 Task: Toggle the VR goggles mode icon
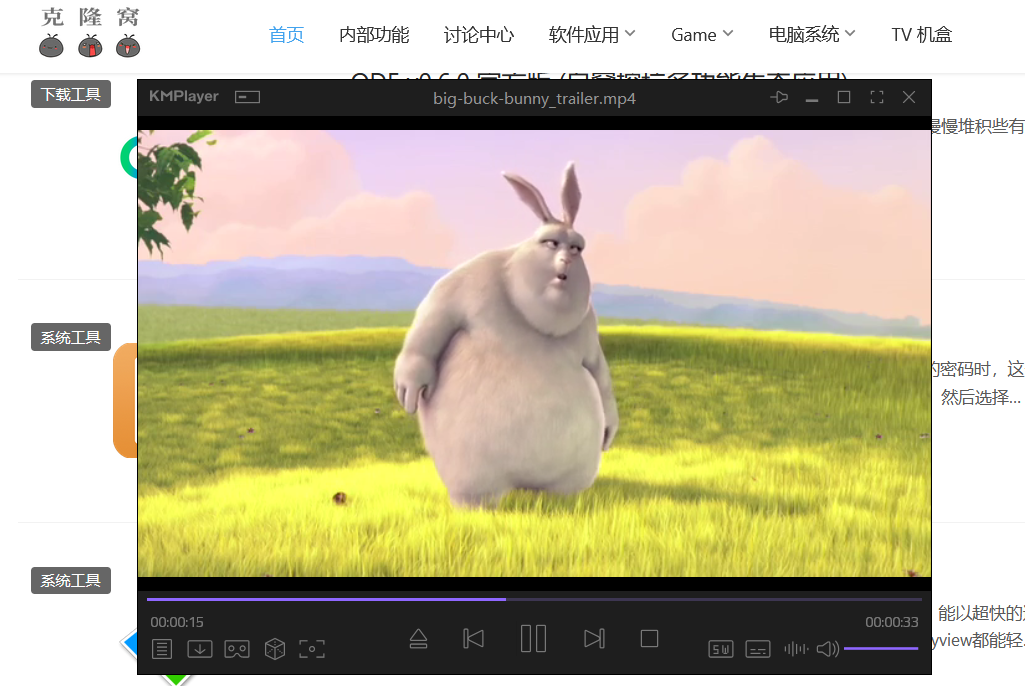[x=237, y=649]
